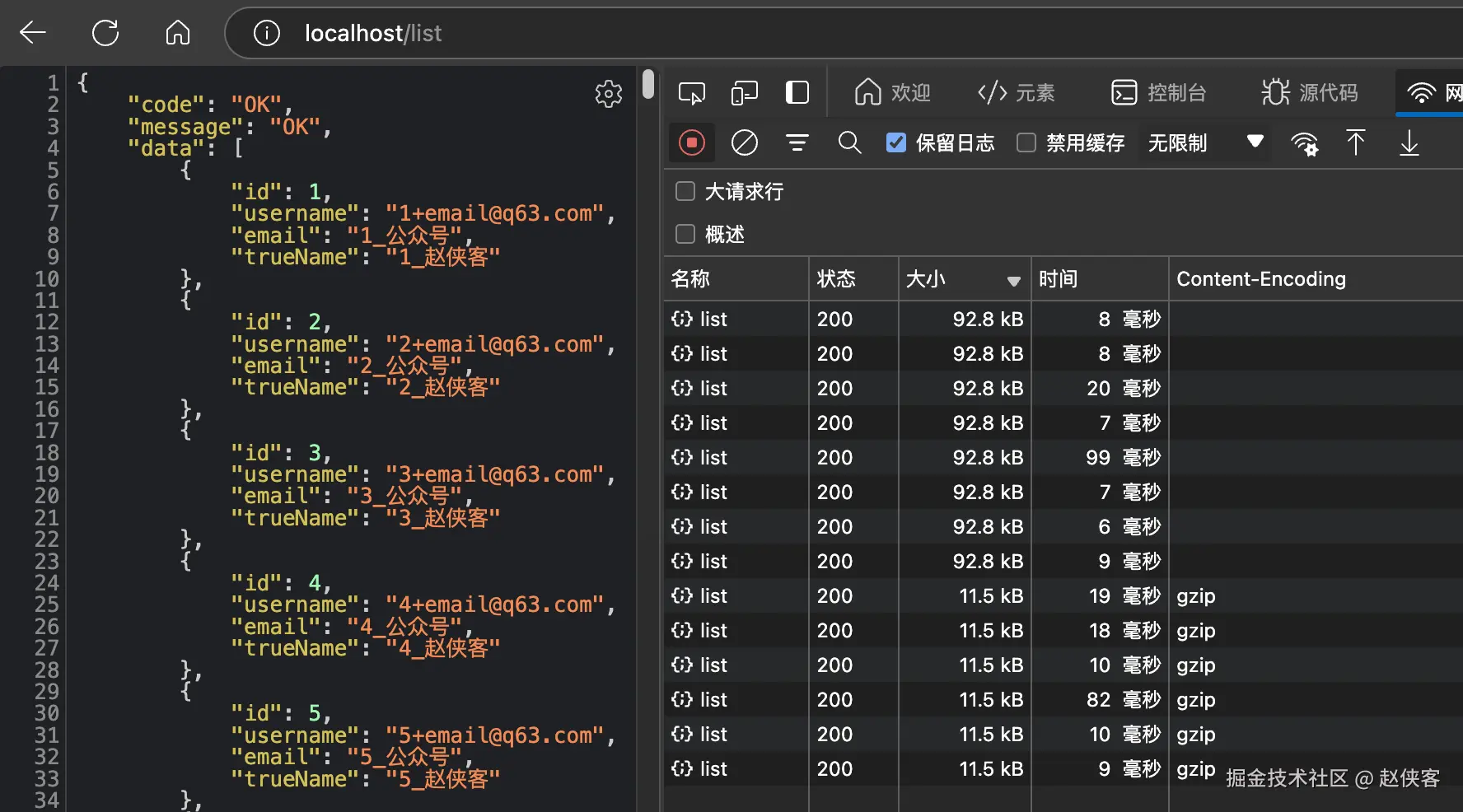Screen dimensions: 1463x812
Task: Click the JSON view vertical scrollbar
Action: pyautogui.click(x=648, y=84)
